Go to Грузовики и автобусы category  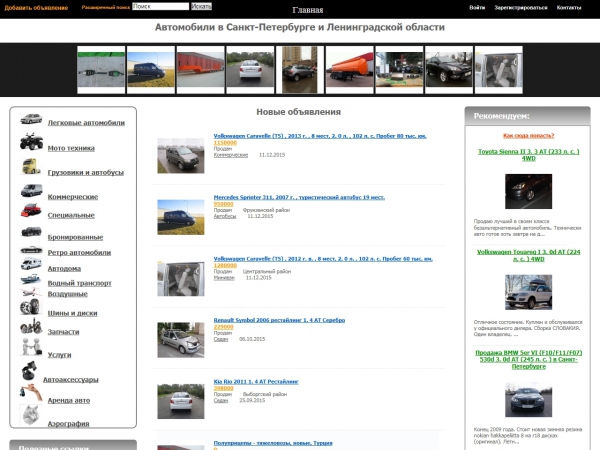tap(86, 173)
